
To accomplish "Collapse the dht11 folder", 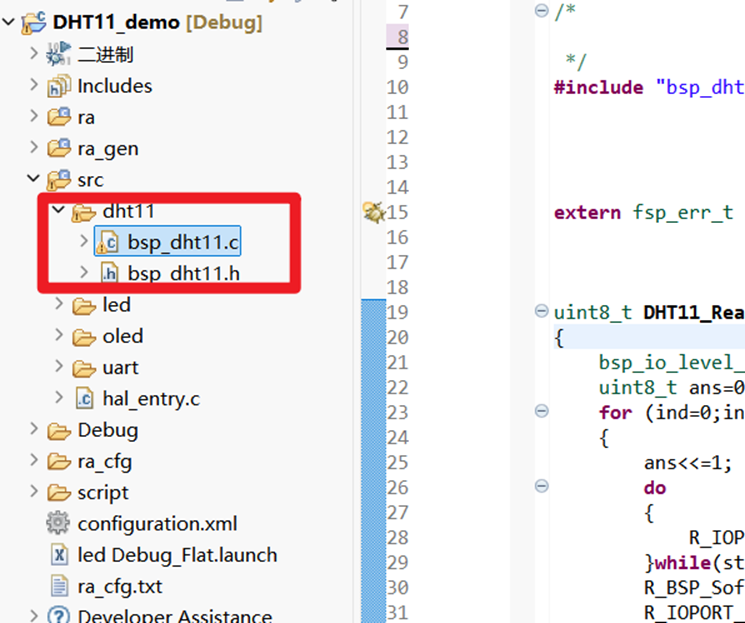I will [x=58, y=210].
